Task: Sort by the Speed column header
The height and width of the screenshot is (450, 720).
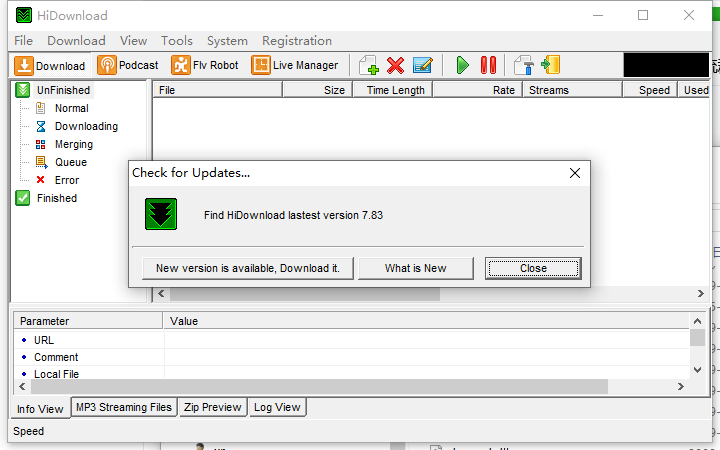Action: coord(650,90)
